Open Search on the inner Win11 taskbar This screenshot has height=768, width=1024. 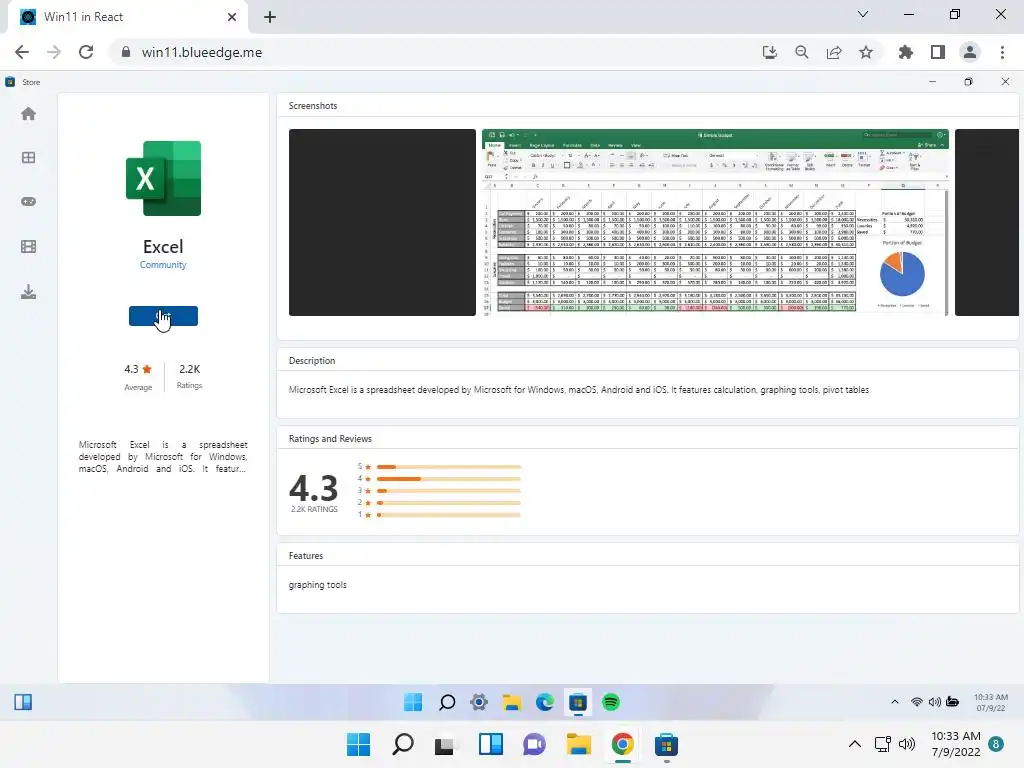447,702
